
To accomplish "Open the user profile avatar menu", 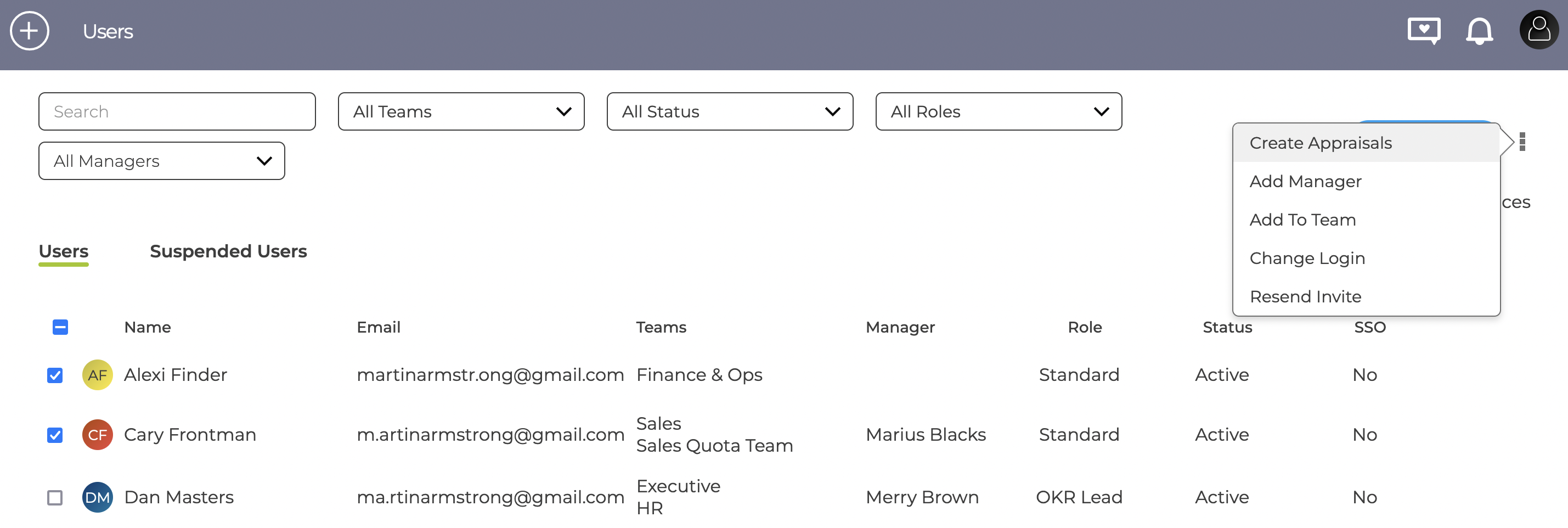I will 1539,30.
